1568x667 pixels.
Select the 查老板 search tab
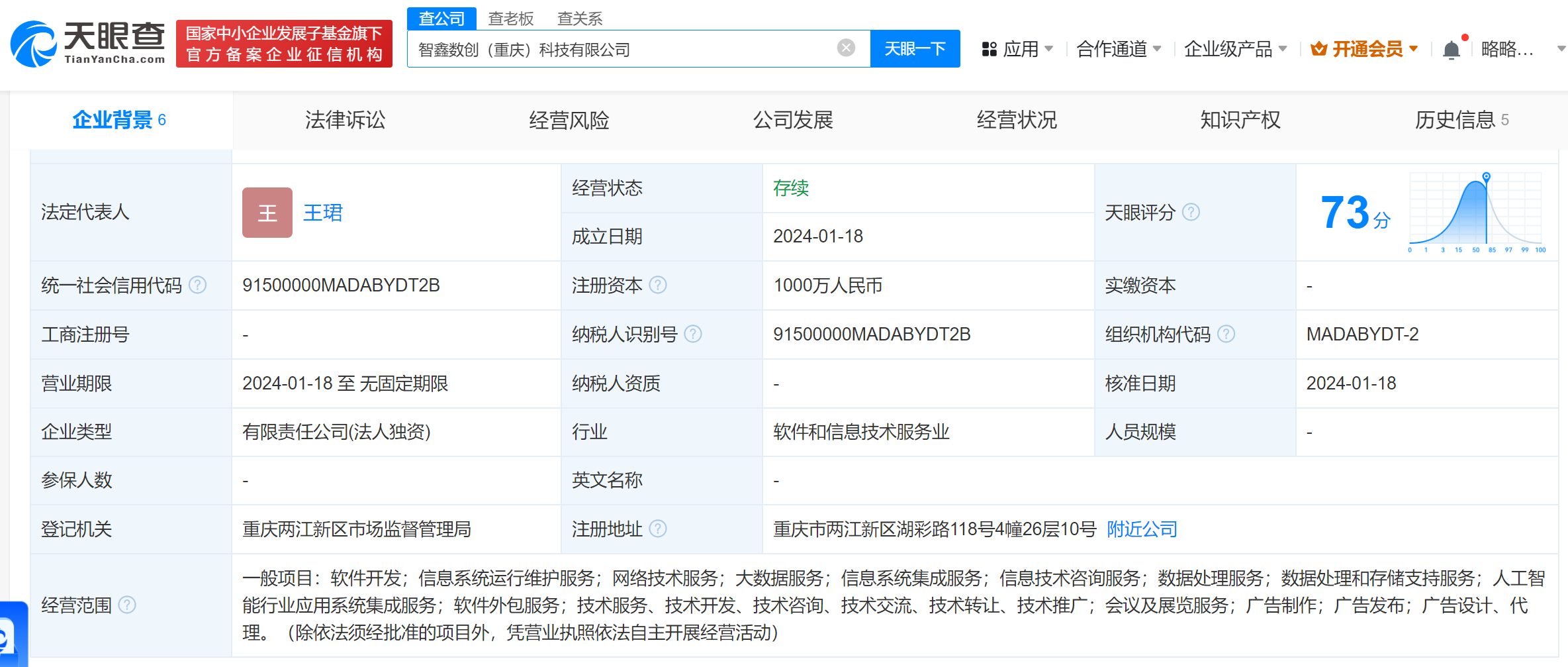510,19
